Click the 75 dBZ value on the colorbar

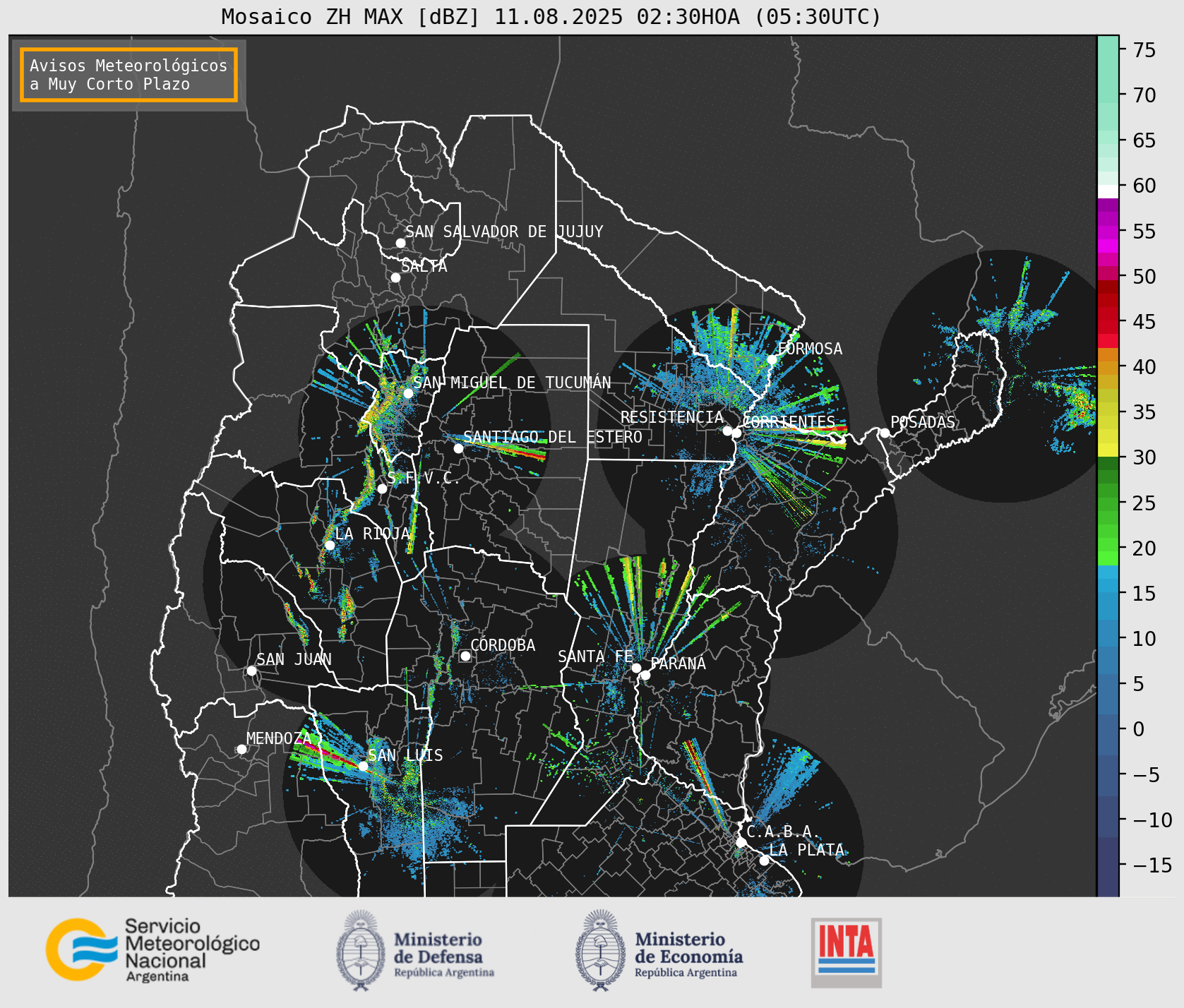1144,50
